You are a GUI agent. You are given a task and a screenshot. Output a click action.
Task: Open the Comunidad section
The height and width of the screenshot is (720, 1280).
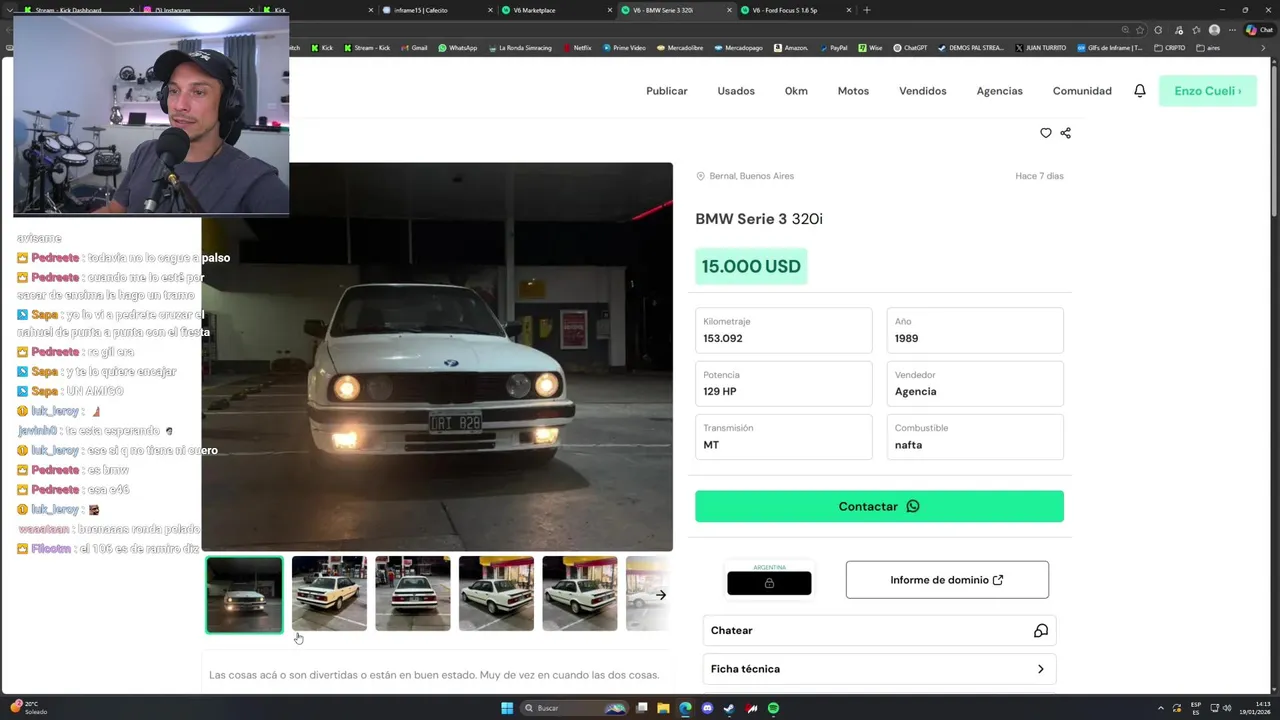pos(1082,91)
